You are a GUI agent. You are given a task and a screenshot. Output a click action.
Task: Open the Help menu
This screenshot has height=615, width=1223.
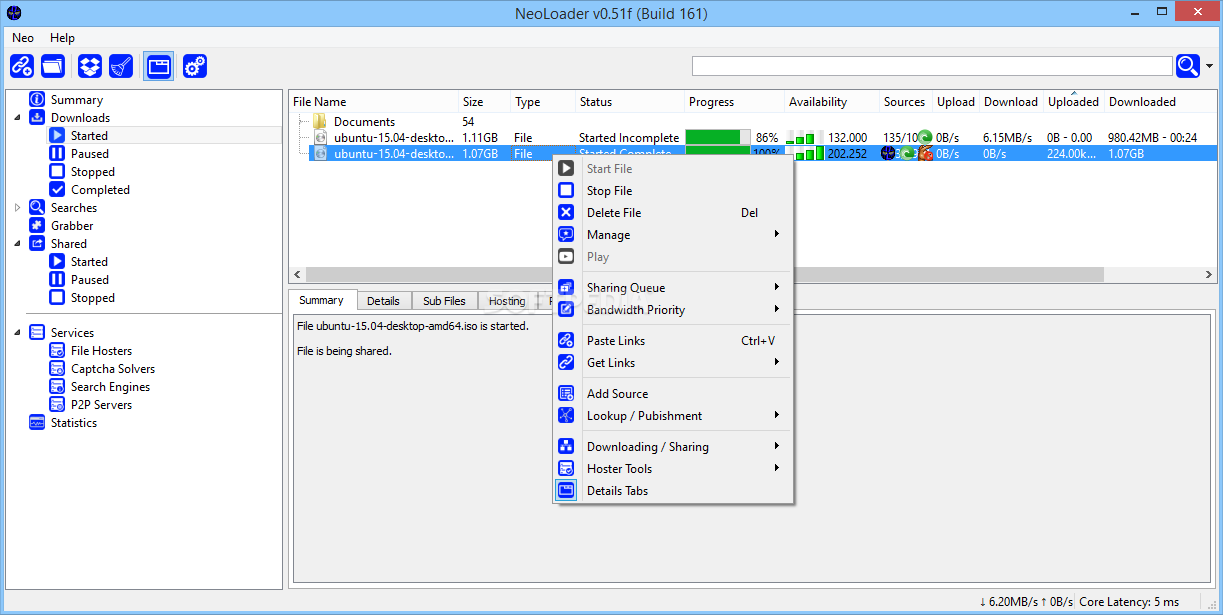(x=62, y=37)
